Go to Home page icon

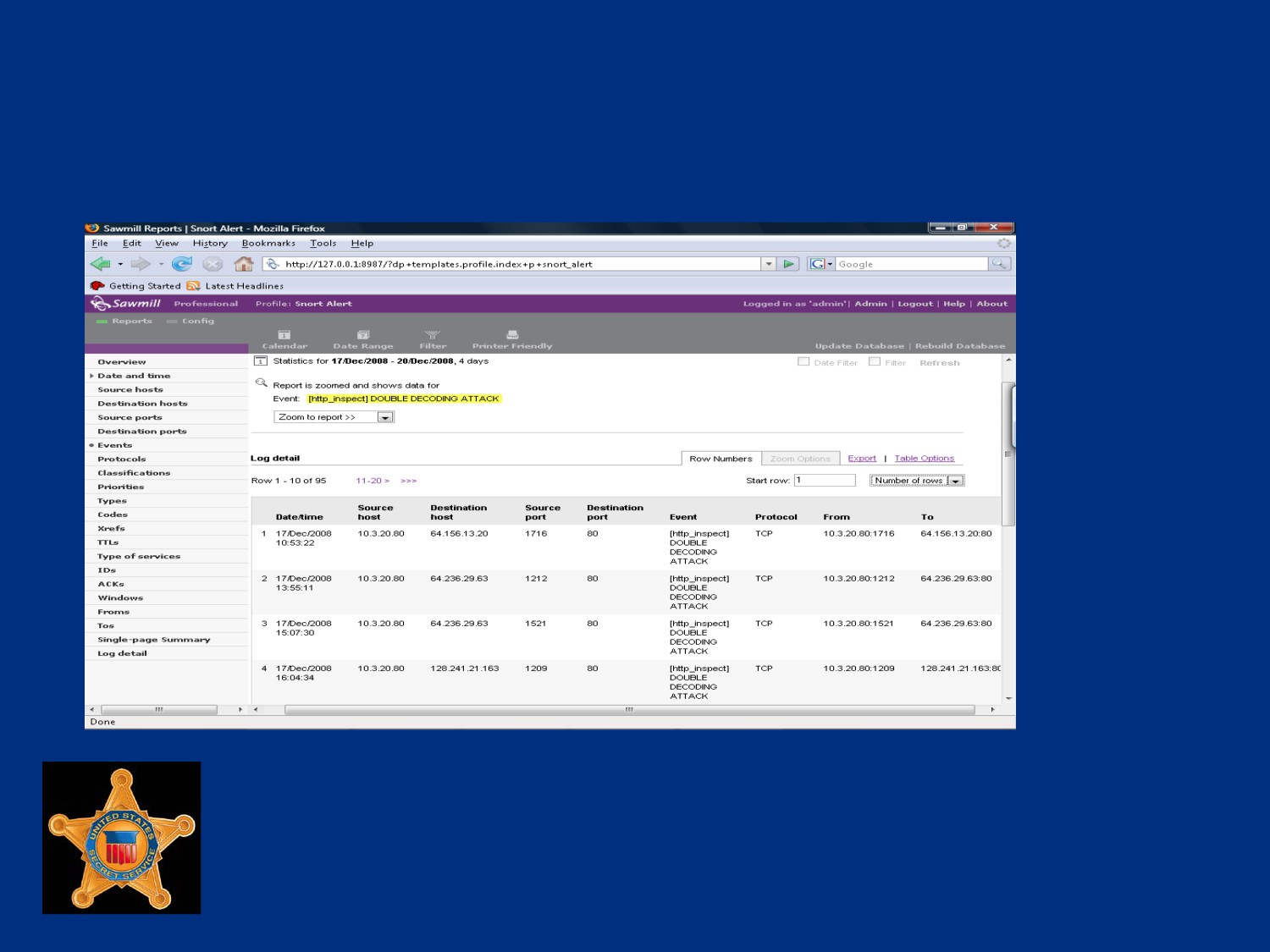pyautogui.click(x=244, y=264)
